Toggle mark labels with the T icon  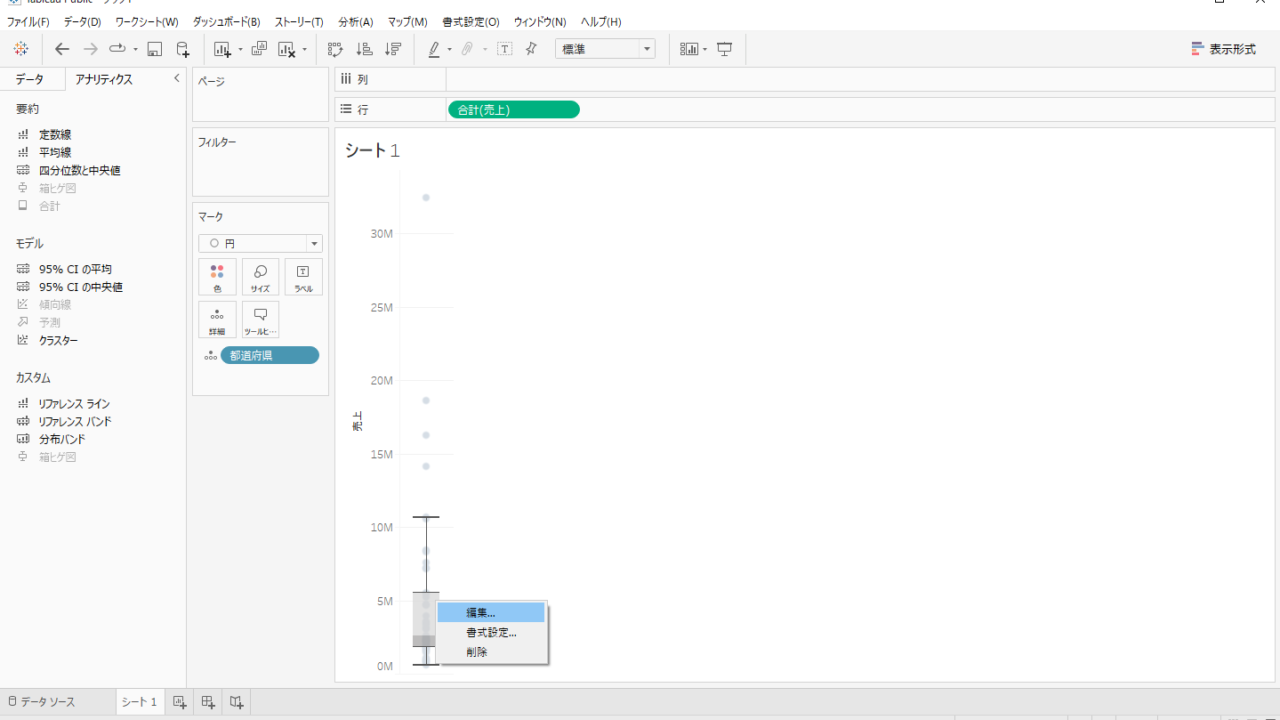click(505, 49)
